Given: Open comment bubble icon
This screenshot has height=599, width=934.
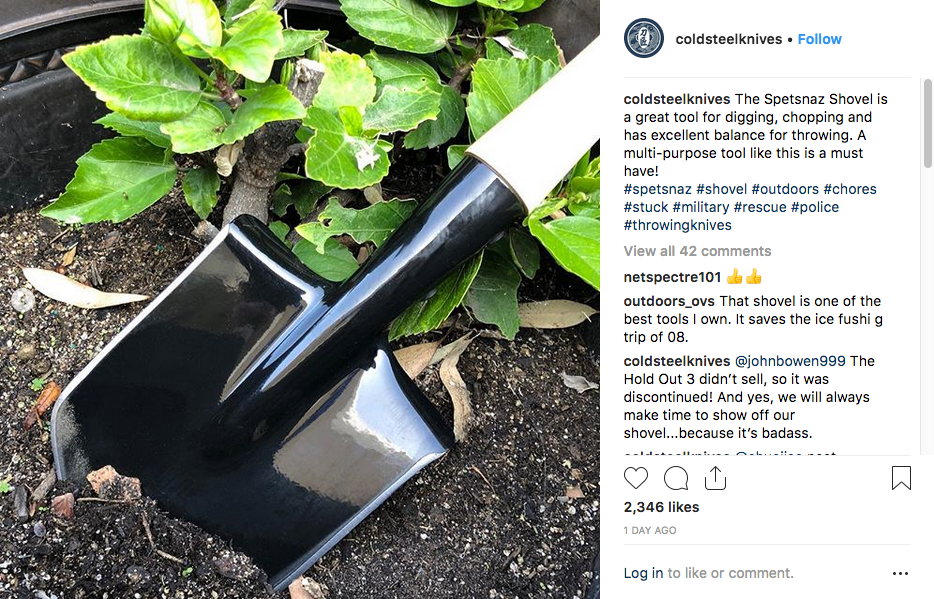Looking at the screenshot, I should 676,478.
